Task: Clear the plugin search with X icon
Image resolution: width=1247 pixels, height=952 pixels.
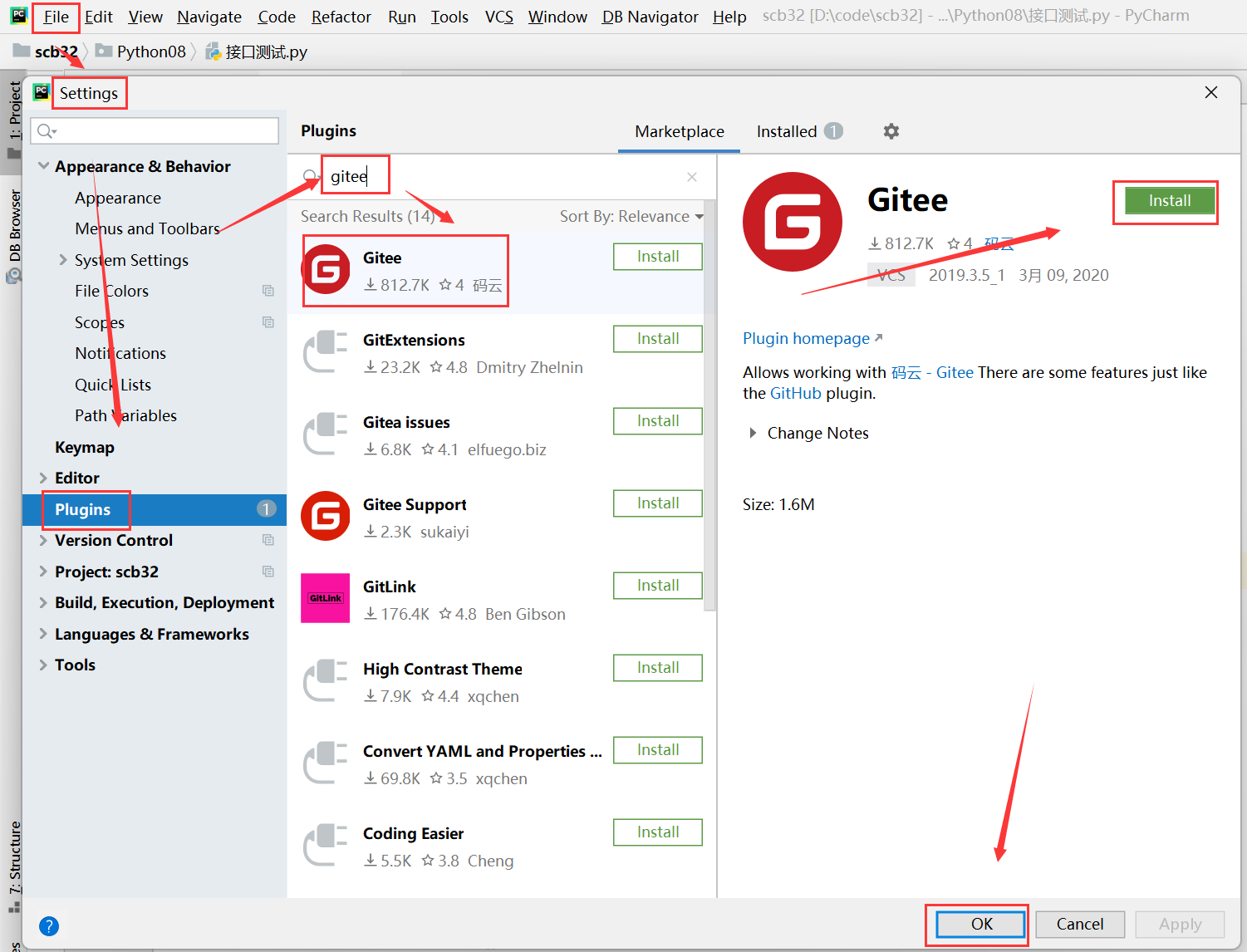Action: [x=691, y=177]
